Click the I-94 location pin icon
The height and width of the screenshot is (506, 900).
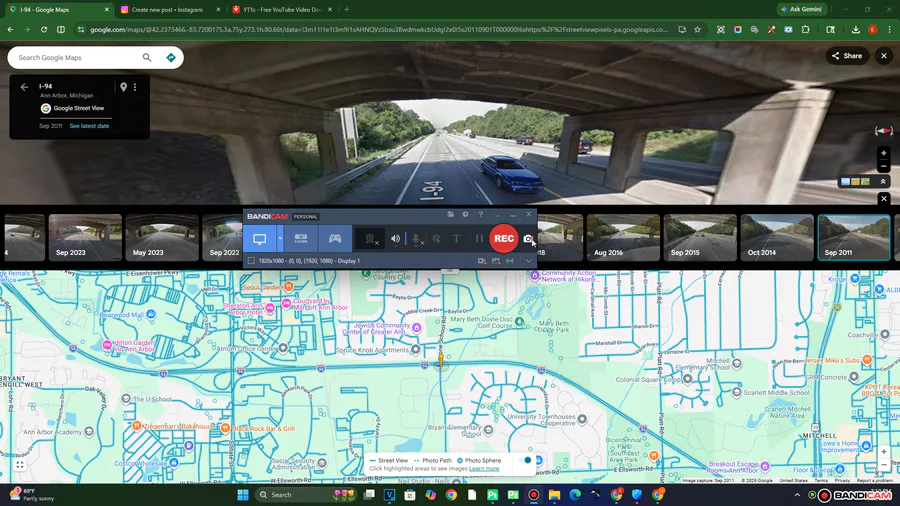coord(123,87)
